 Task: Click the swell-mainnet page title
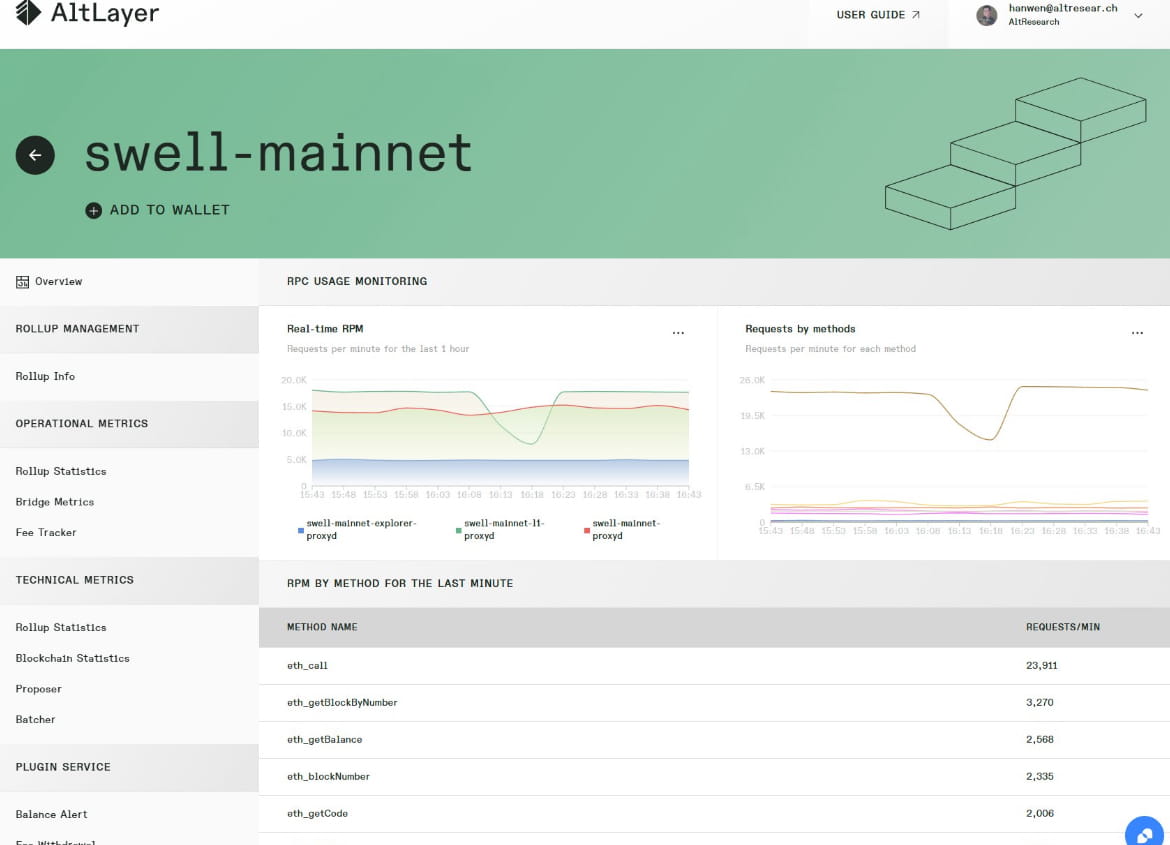coord(278,153)
